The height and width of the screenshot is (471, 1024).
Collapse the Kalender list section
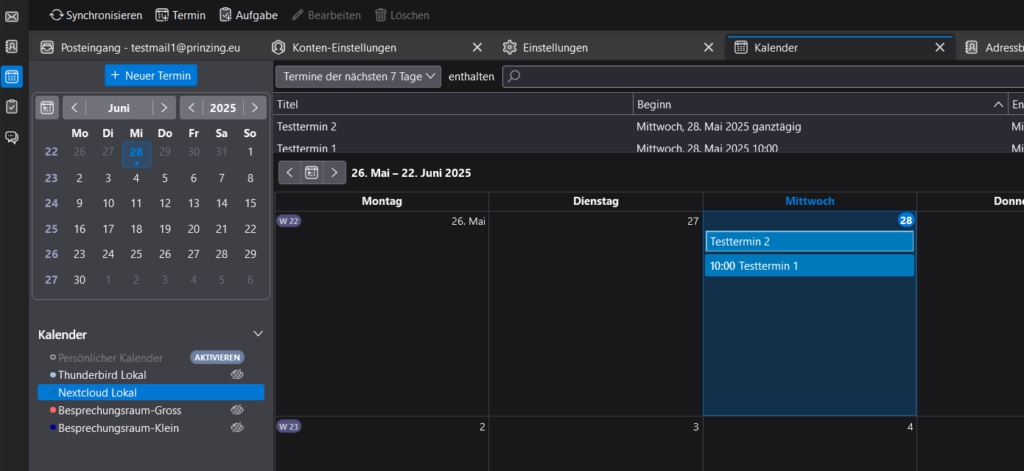pos(258,334)
